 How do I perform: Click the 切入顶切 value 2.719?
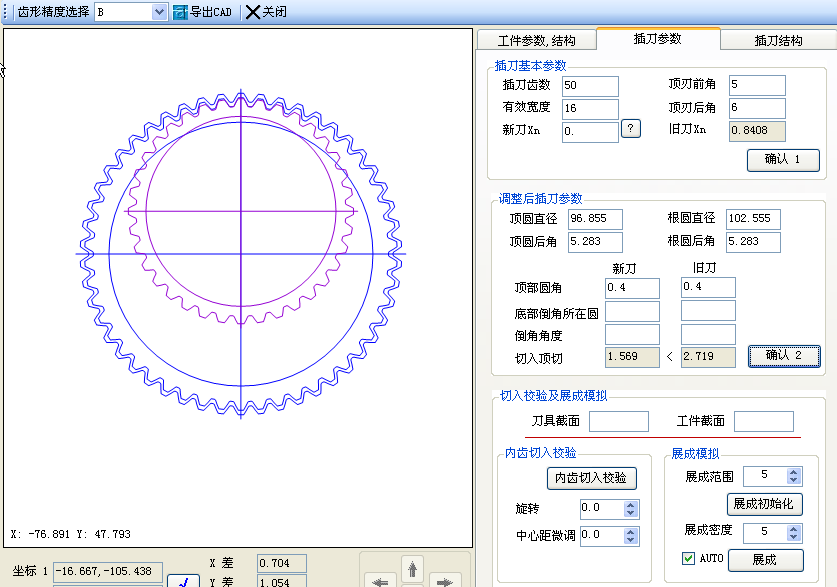pos(708,357)
